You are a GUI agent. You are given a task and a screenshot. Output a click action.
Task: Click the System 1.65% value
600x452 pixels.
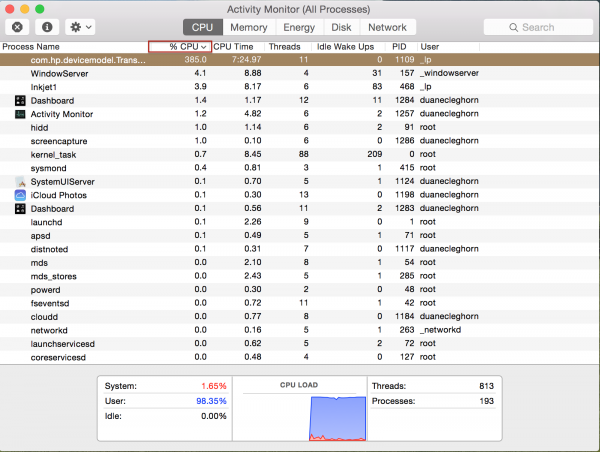(214, 386)
